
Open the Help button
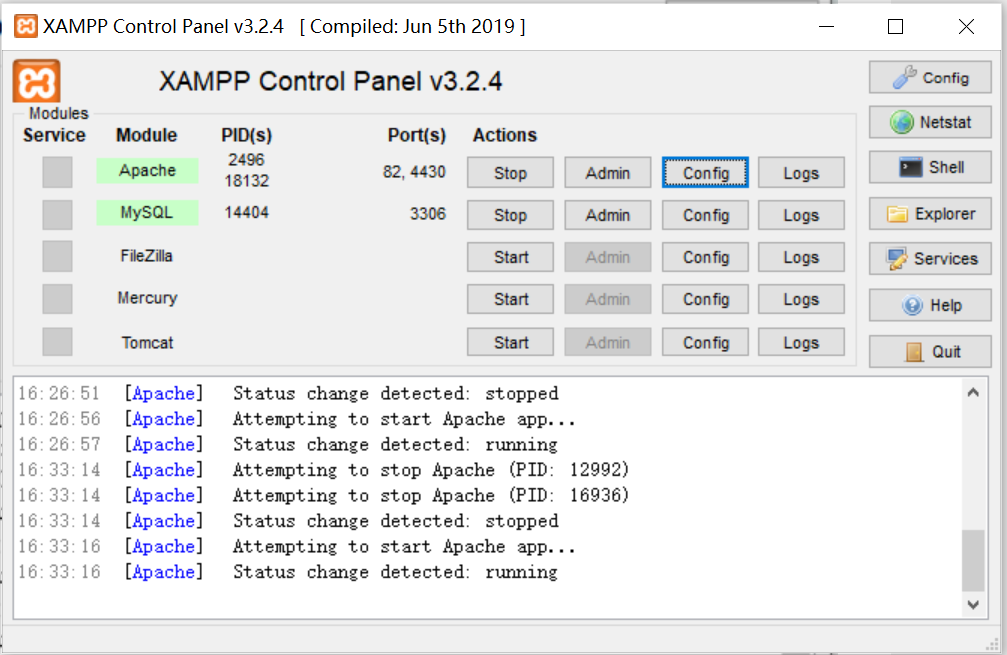pos(930,305)
